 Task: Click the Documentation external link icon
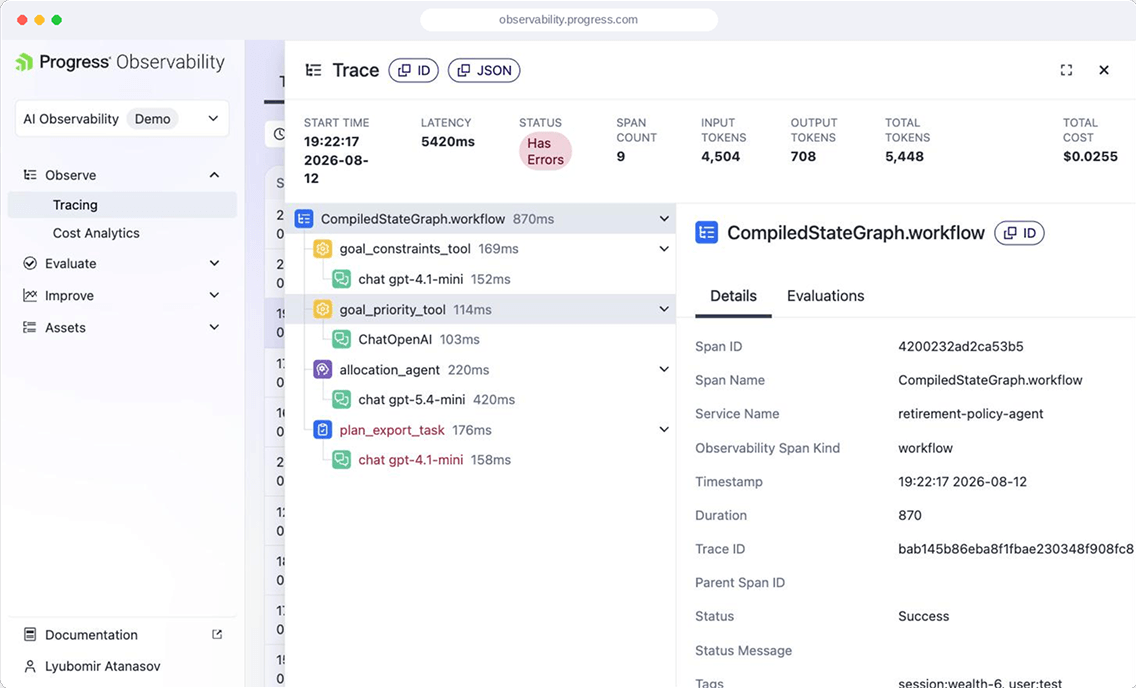click(x=217, y=634)
